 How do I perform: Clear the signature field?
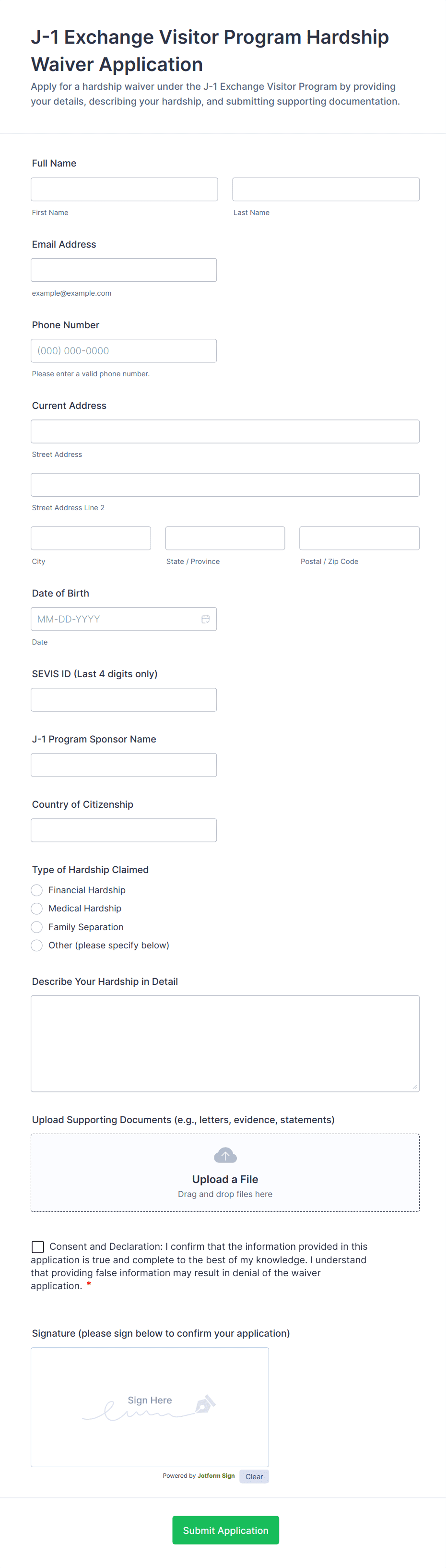click(254, 1477)
